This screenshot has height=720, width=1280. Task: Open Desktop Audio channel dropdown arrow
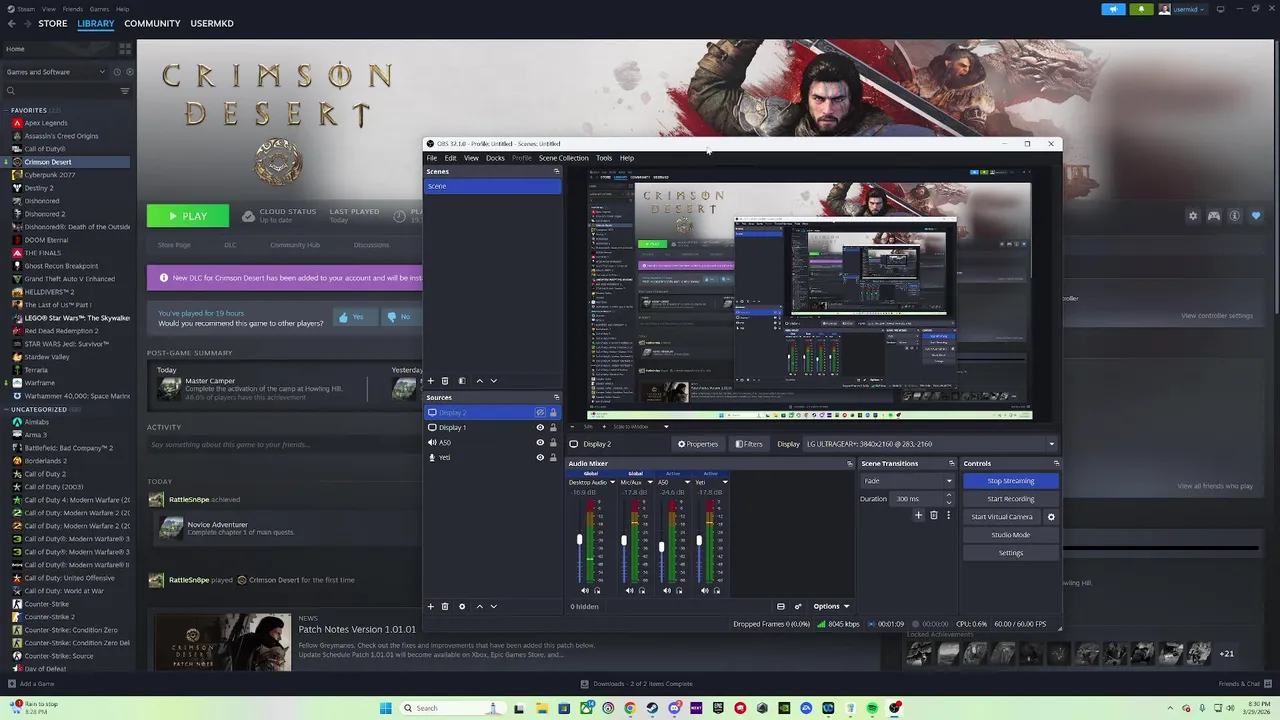(x=612, y=482)
